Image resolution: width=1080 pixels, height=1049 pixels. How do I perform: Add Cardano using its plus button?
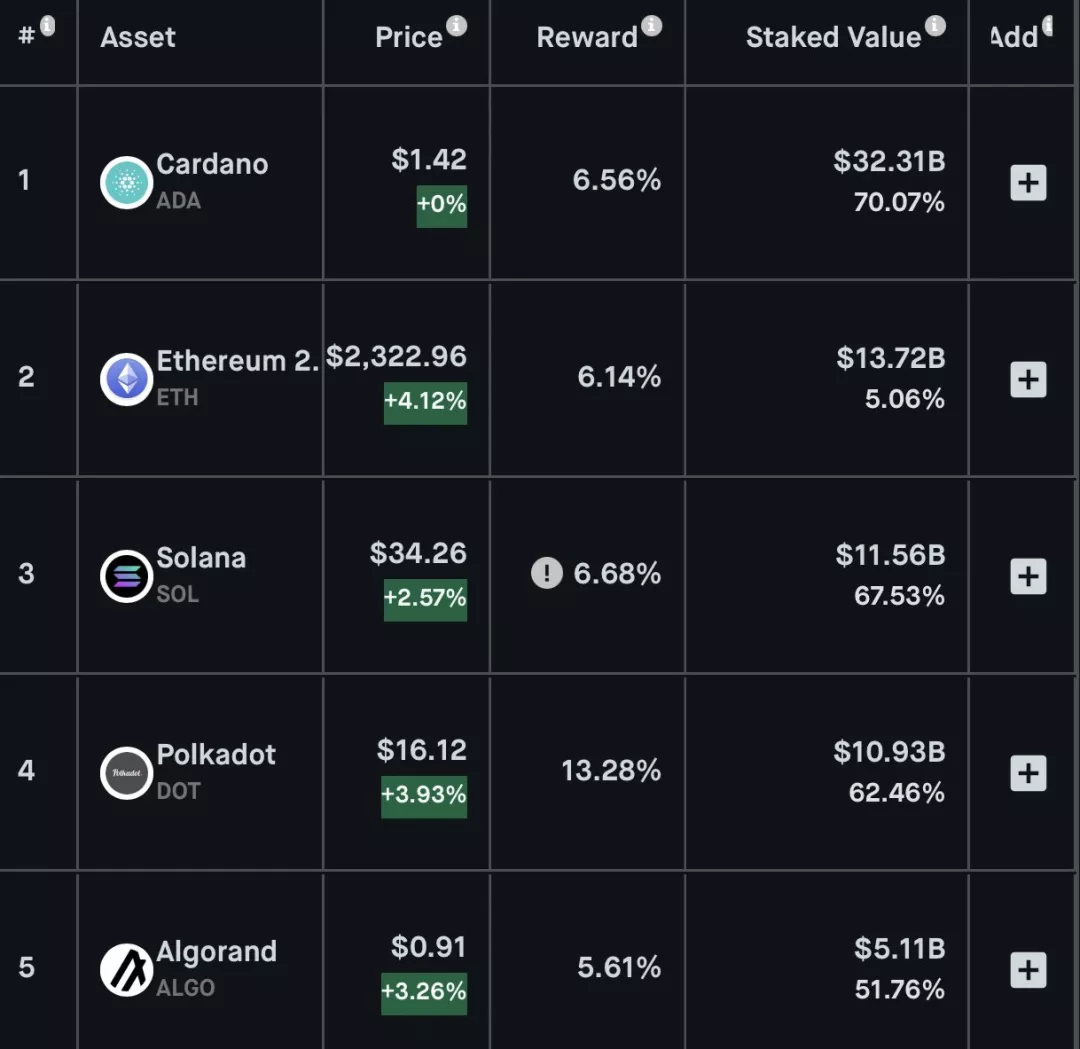pyautogui.click(x=1028, y=184)
